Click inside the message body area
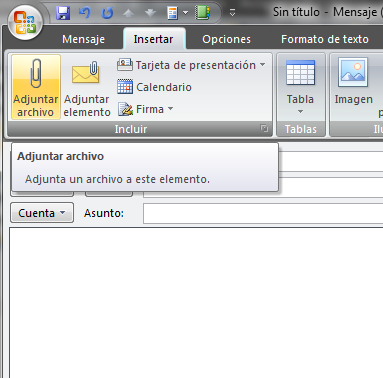The image size is (383, 378). pyautogui.click(x=196, y=303)
